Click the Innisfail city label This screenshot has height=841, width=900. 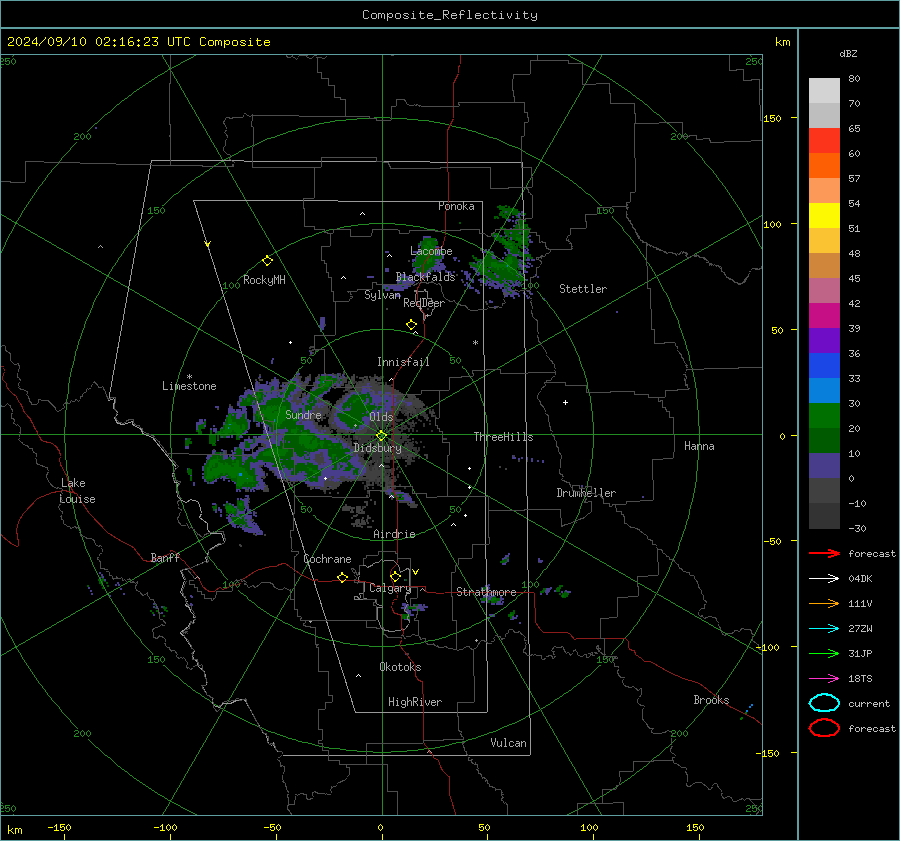[403, 362]
